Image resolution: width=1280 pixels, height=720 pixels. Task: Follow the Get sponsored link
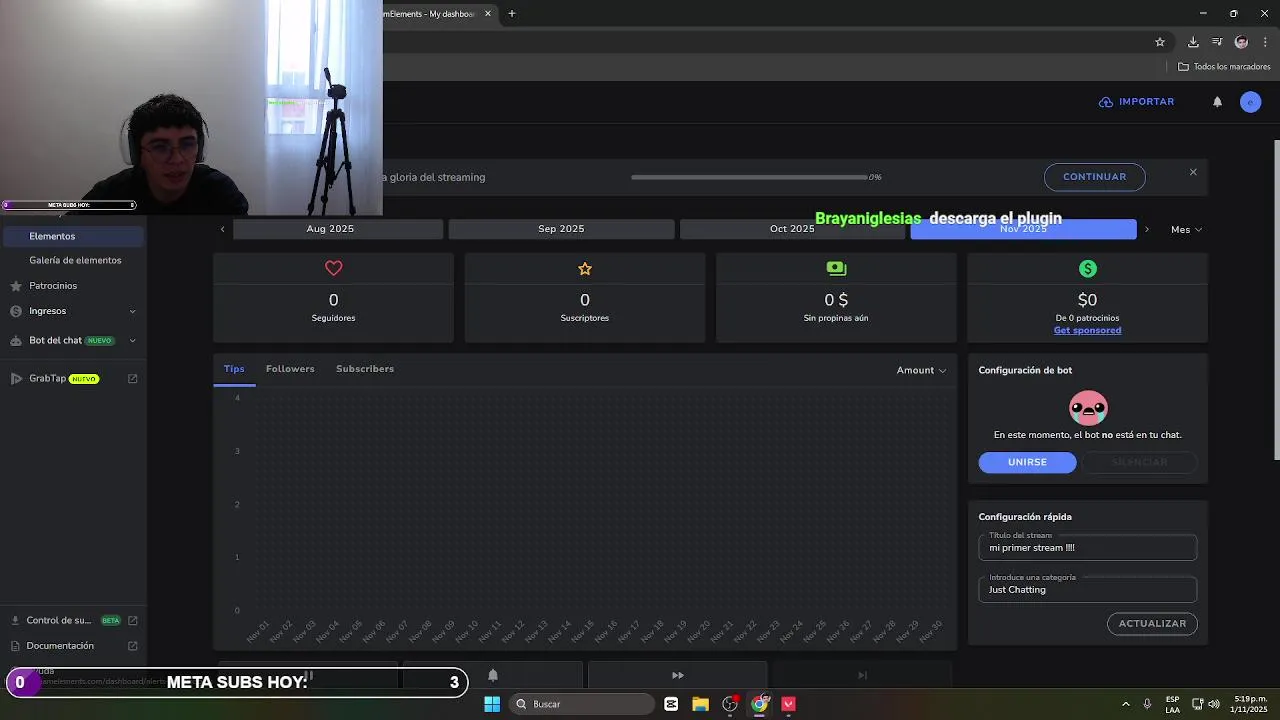(1087, 330)
